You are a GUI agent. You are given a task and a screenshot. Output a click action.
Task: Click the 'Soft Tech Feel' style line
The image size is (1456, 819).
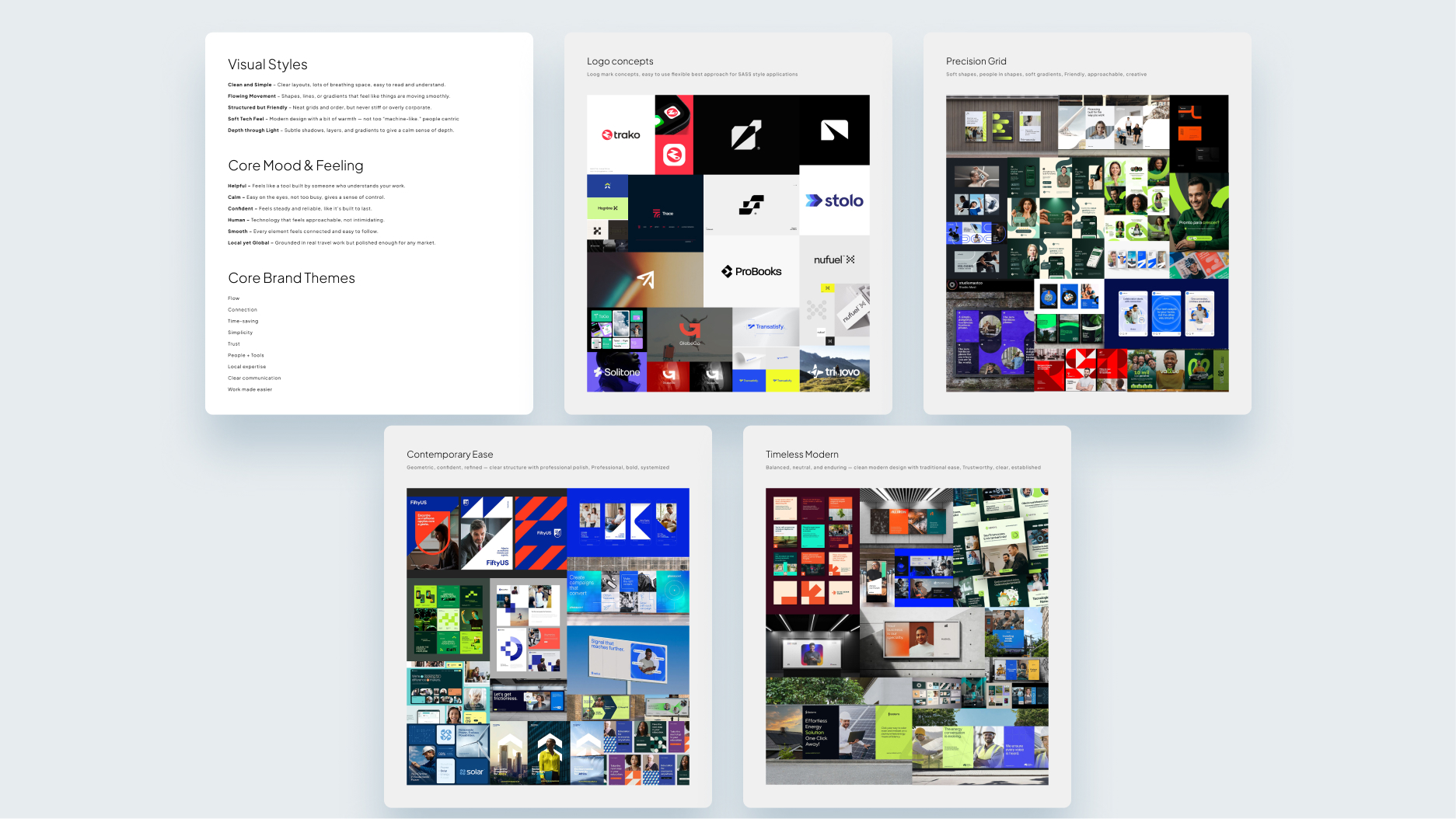344,119
